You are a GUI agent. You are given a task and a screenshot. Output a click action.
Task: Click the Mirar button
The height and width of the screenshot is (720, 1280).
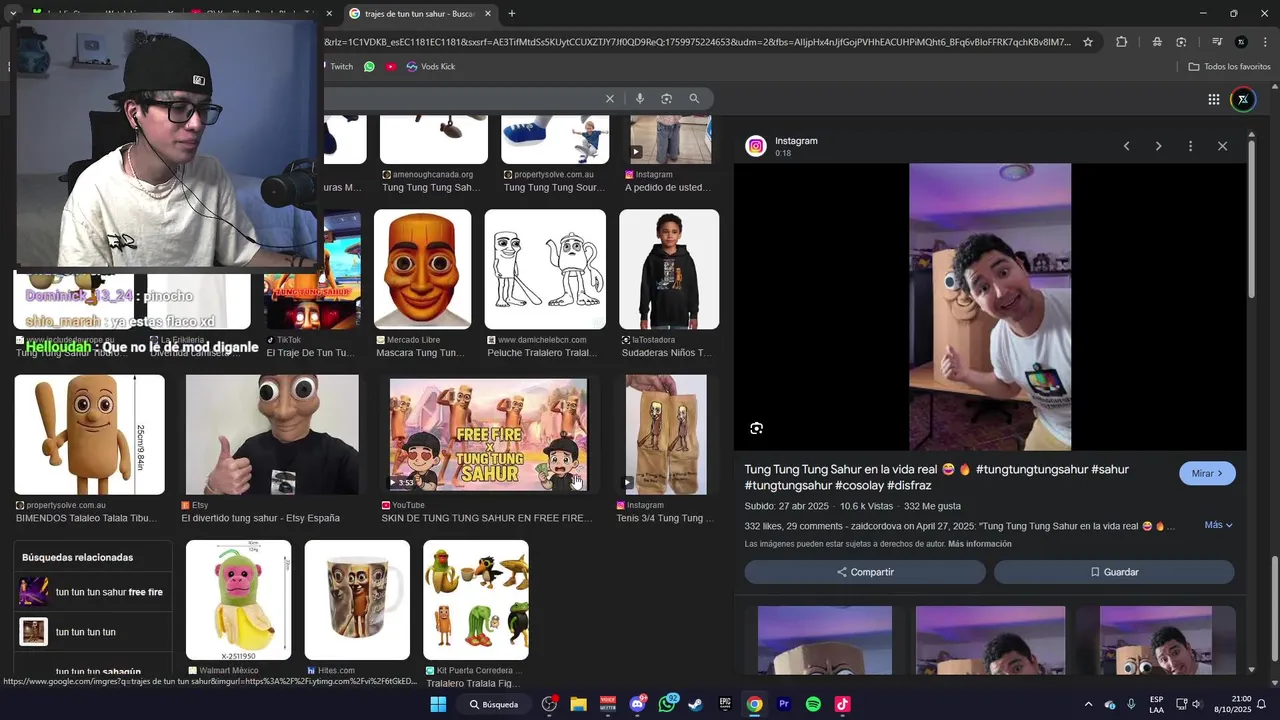pos(1207,473)
